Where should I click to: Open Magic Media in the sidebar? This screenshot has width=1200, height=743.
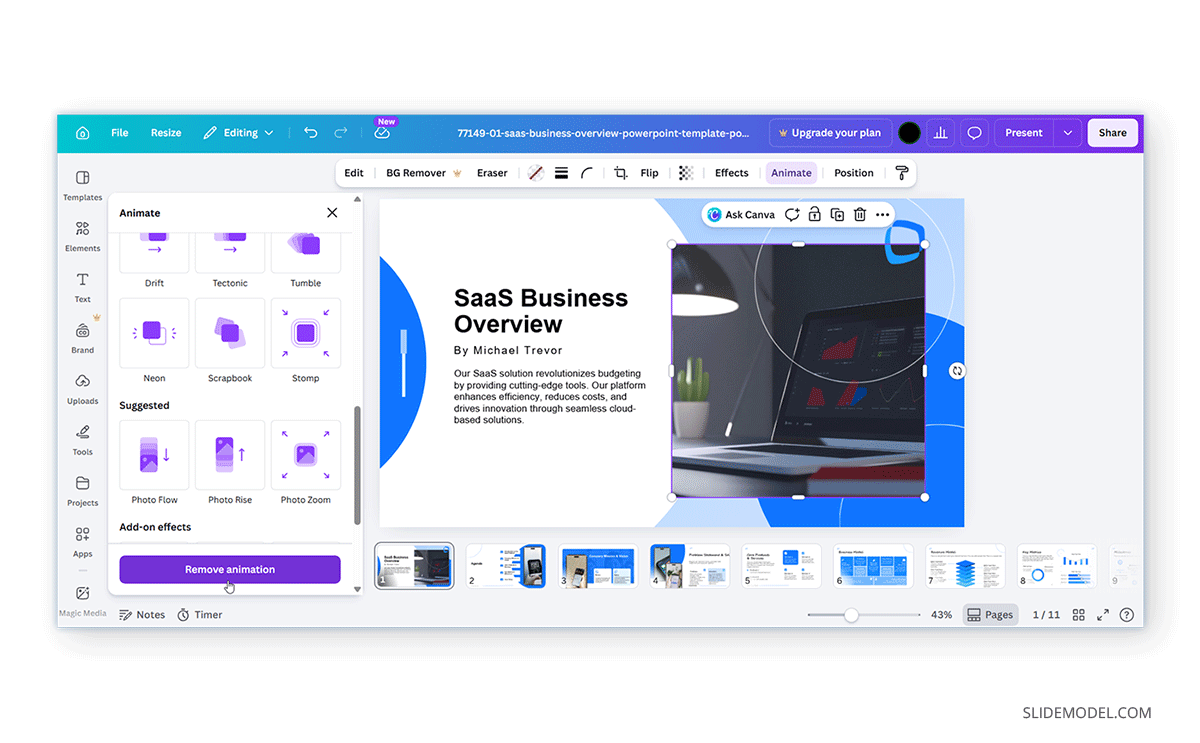(83, 601)
